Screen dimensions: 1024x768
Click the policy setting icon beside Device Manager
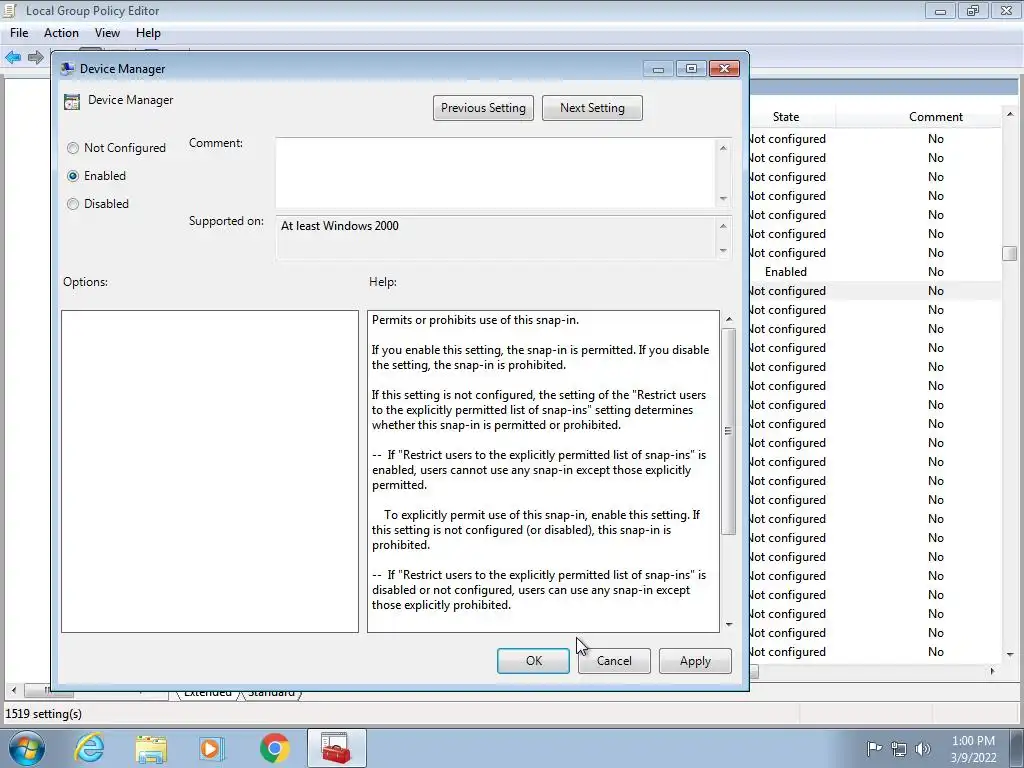(x=72, y=101)
